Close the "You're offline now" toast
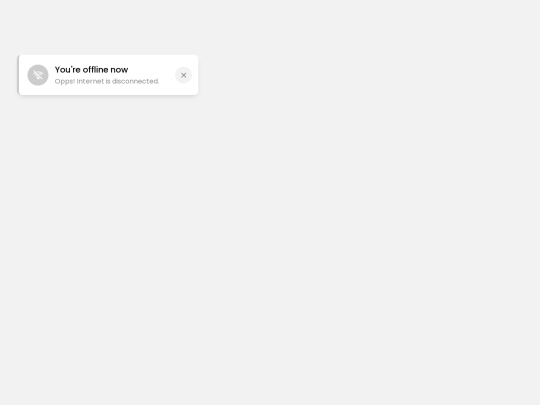Viewport: 540px width, 405px height. tap(183, 75)
